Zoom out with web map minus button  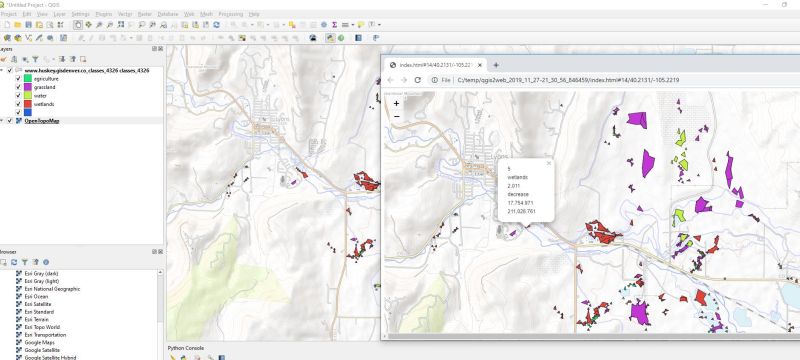point(396,116)
